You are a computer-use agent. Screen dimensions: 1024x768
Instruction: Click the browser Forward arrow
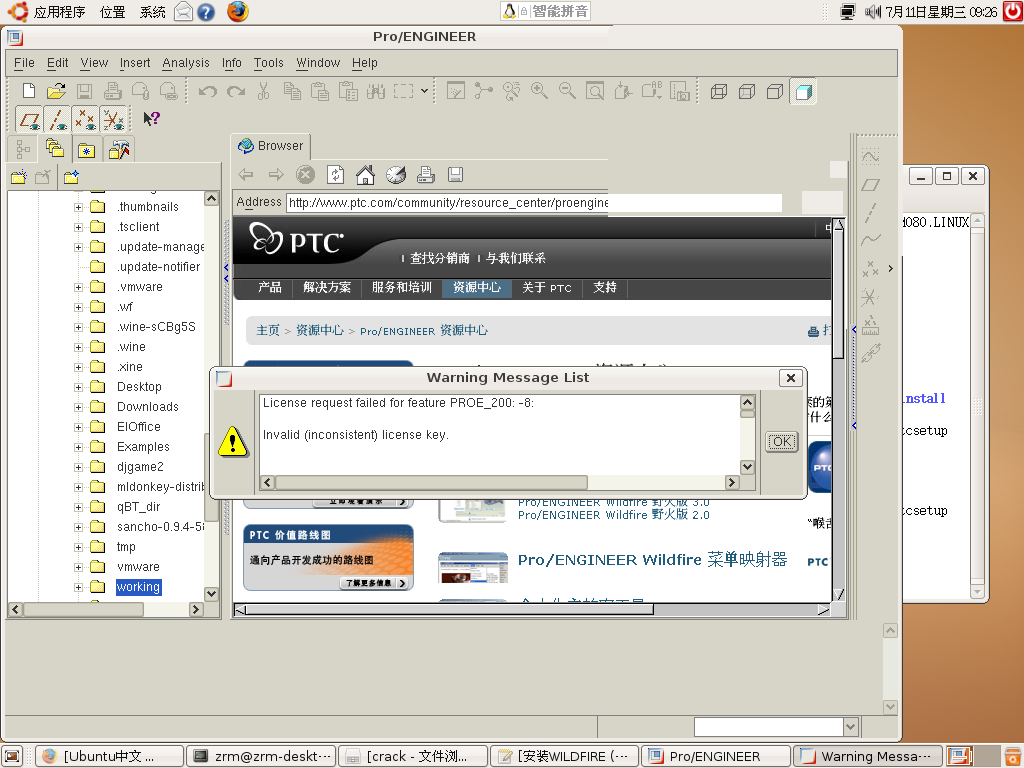click(x=276, y=175)
